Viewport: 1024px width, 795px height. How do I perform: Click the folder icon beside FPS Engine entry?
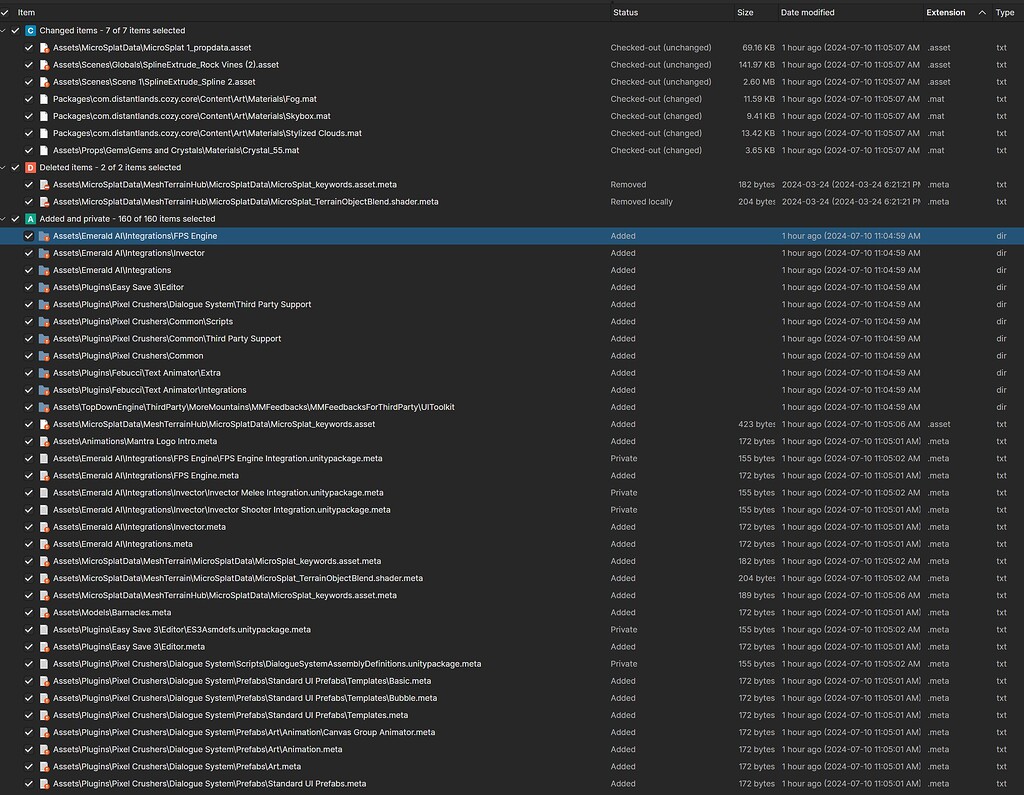(44, 236)
